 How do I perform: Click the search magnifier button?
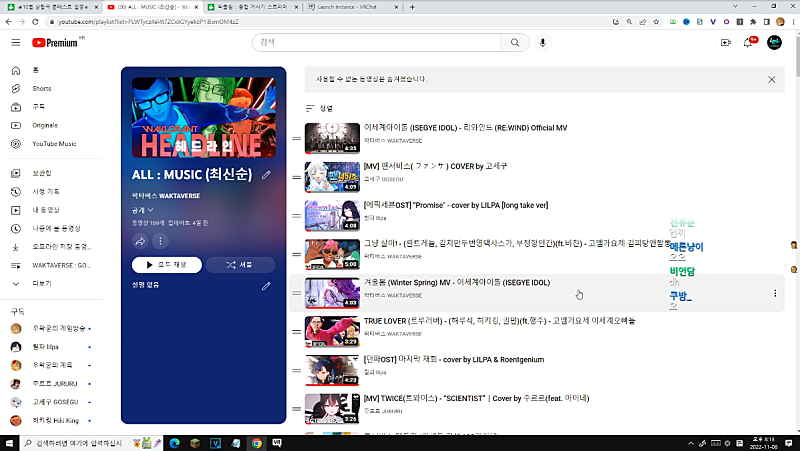tap(515, 43)
